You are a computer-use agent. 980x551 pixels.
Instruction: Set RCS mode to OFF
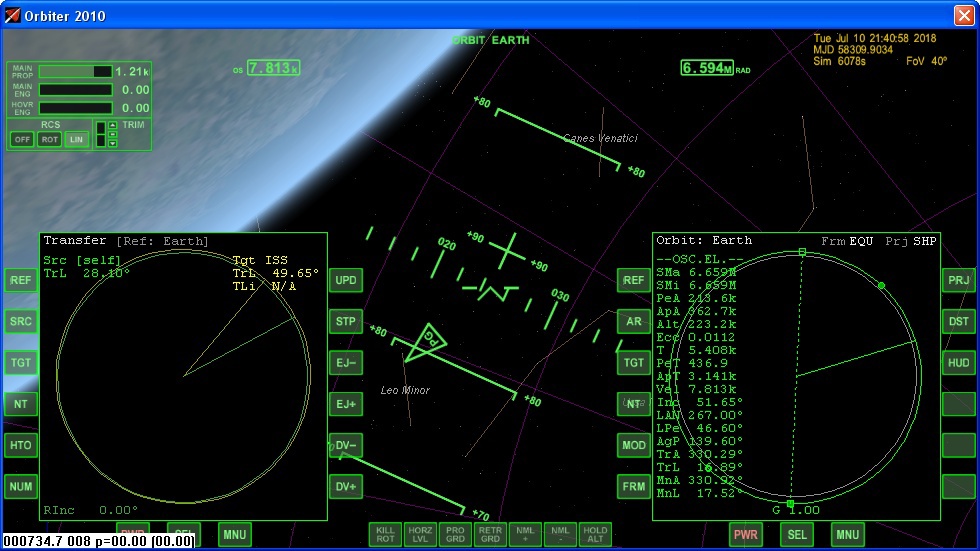[x=22, y=139]
